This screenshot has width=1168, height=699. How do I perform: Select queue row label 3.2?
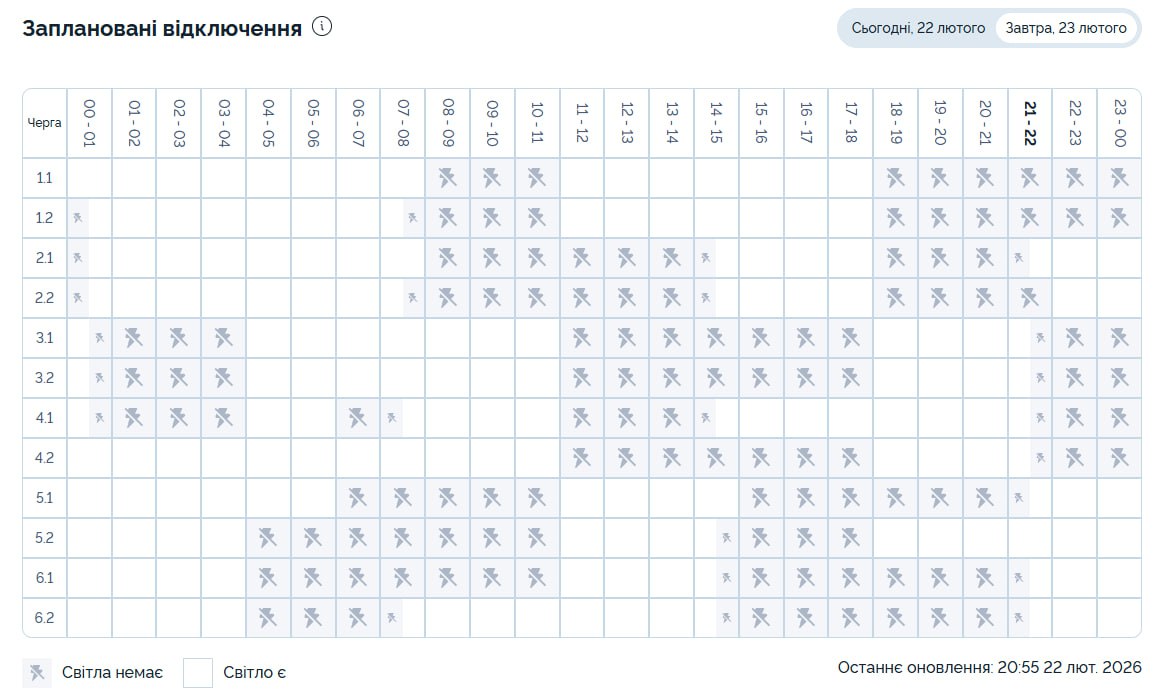(44, 378)
